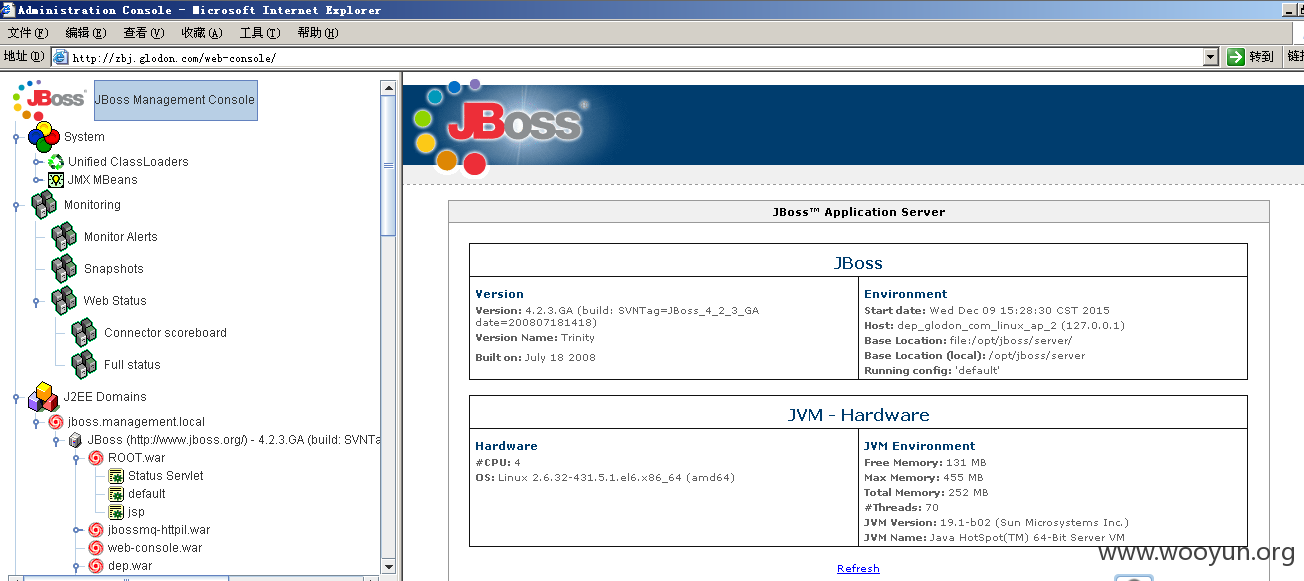Screen dimensions: 1304x581
Task: Open the 文件(F) menu
Action: (x=28, y=33)
